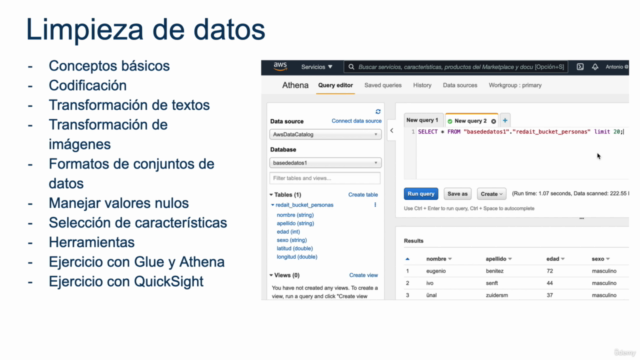Select the apellido (string) column
640x360 pixels.
tap(296, 223)
